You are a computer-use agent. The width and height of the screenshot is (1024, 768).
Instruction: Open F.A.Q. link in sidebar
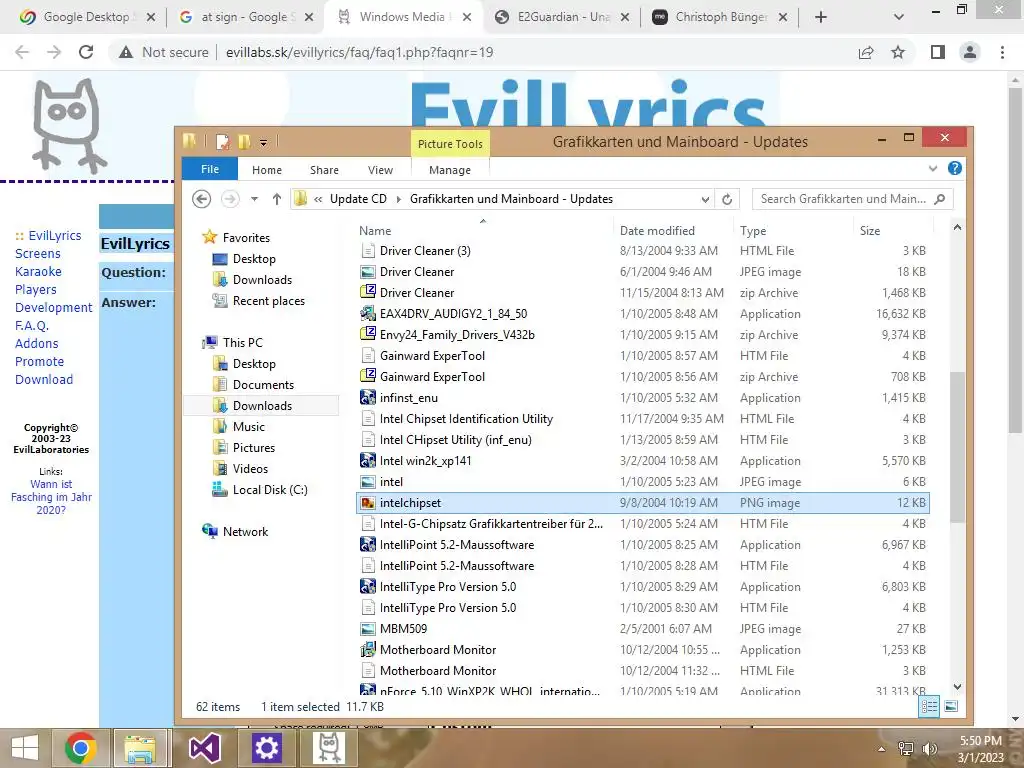pyautogui.click(x=32, y=325)
